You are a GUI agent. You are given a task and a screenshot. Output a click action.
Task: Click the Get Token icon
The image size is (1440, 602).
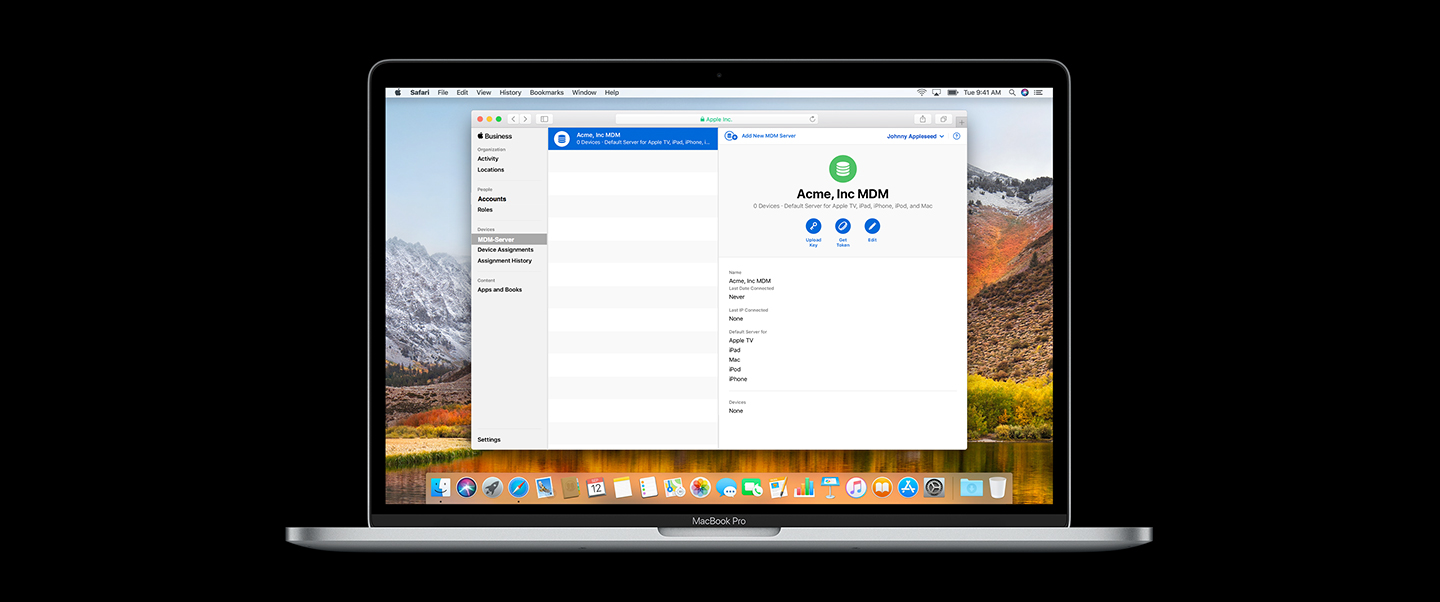[843, 227]
